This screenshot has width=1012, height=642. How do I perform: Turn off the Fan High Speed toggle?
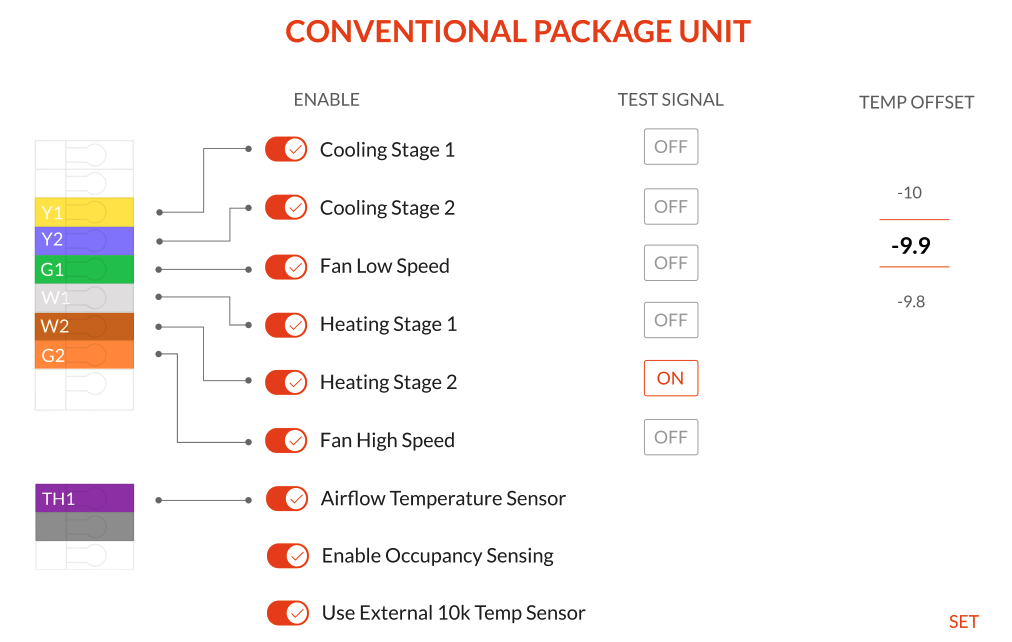(286, 440)
